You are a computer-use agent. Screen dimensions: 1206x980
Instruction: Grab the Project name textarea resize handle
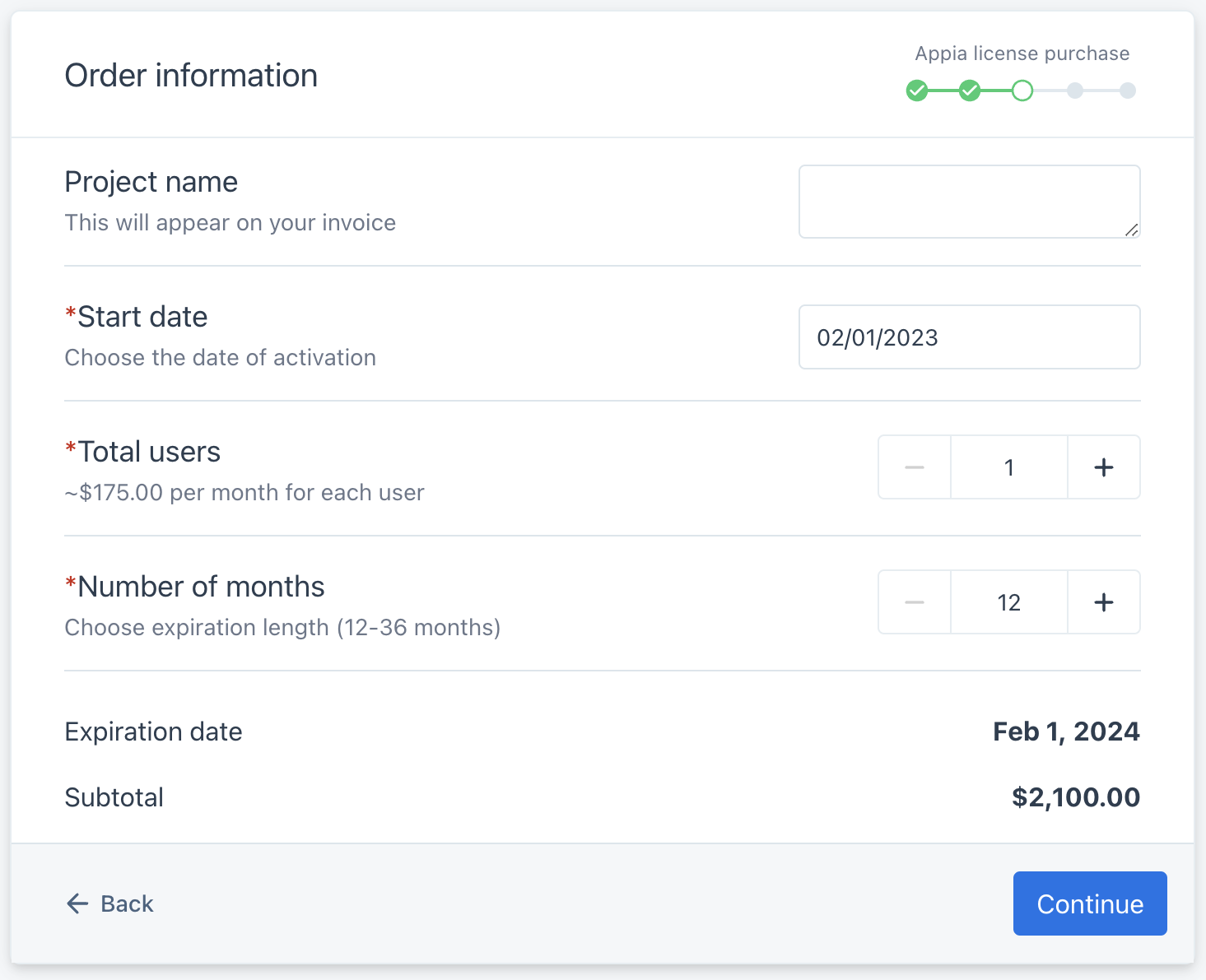pyautogui.click(x=1132, y=230)
